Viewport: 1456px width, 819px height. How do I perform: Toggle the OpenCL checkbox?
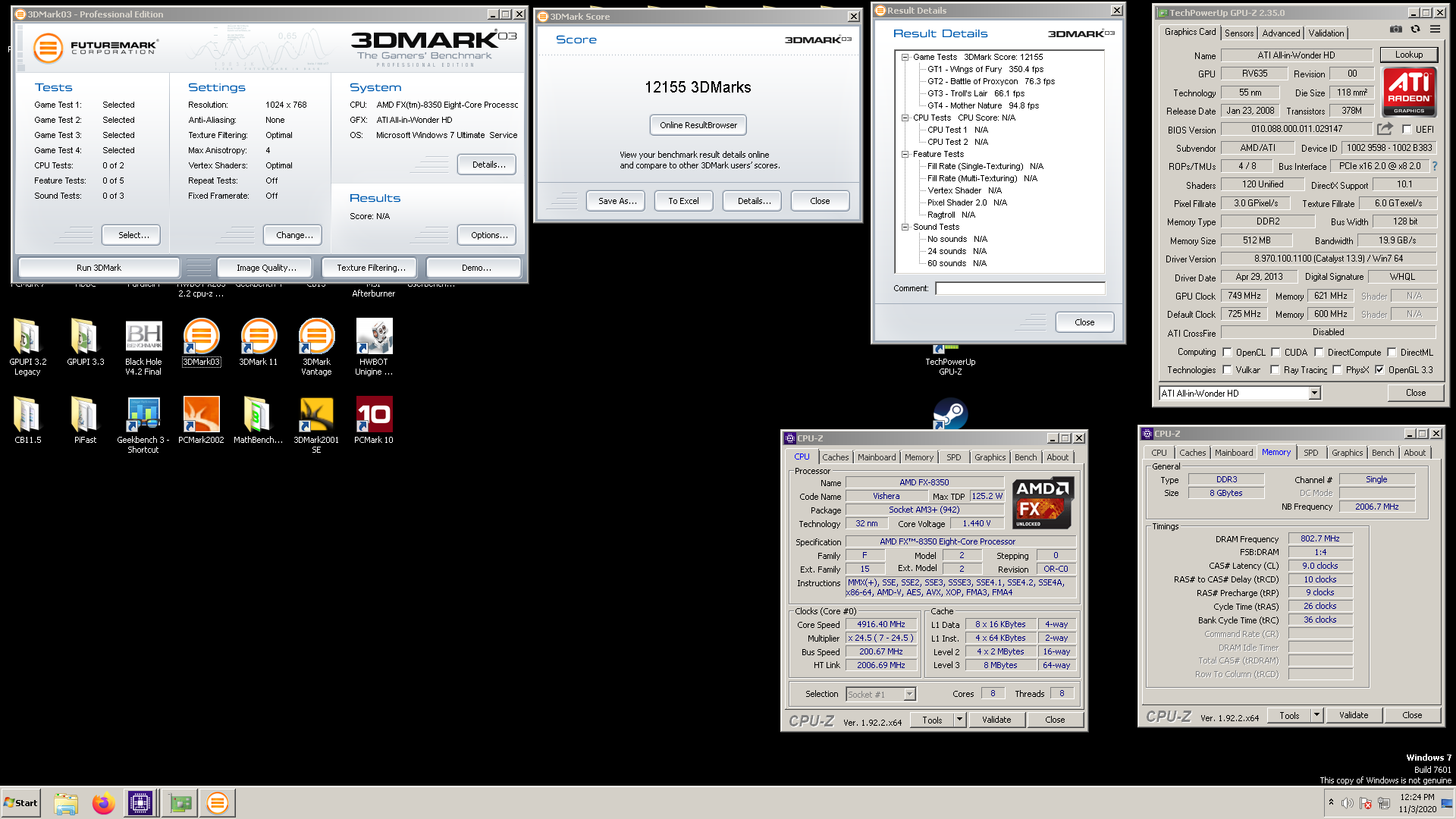tap(1228, 353)
